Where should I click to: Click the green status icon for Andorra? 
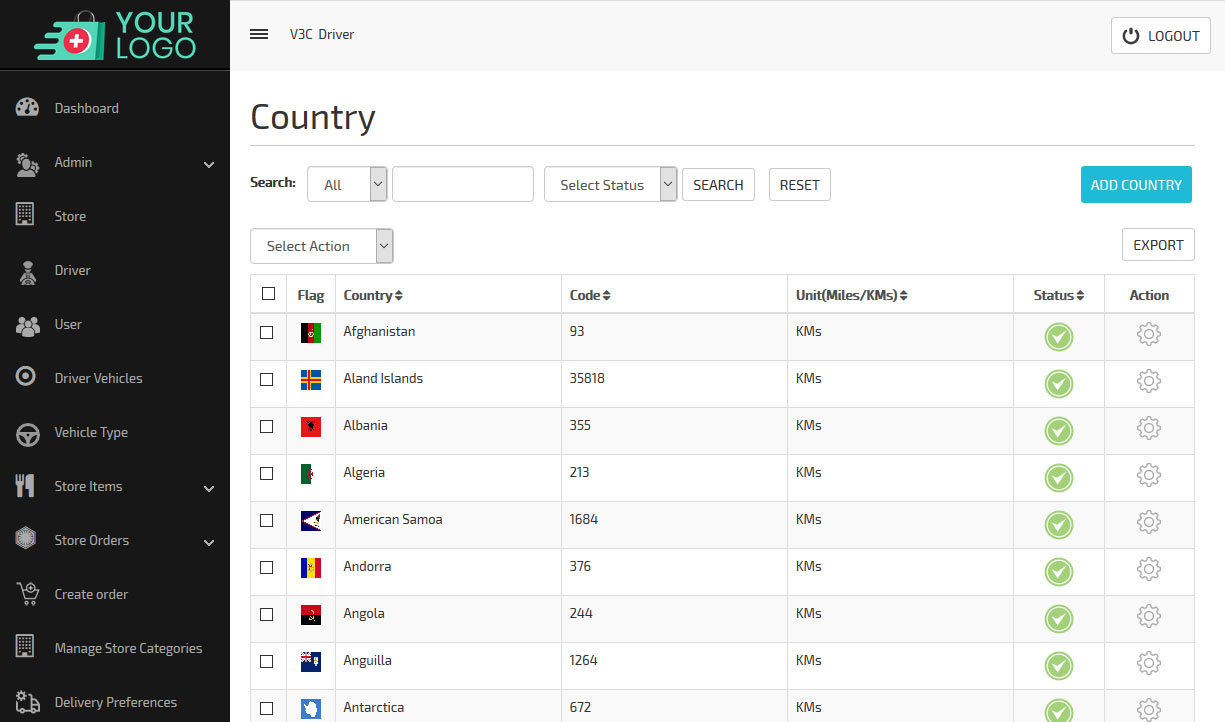pos(1059,572)
